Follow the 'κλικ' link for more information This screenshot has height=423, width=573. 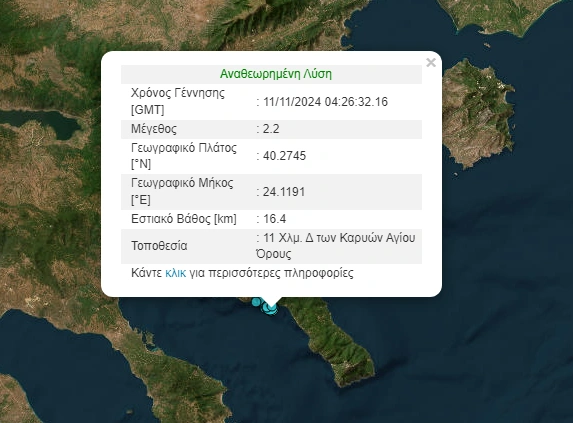click(175, 273)
